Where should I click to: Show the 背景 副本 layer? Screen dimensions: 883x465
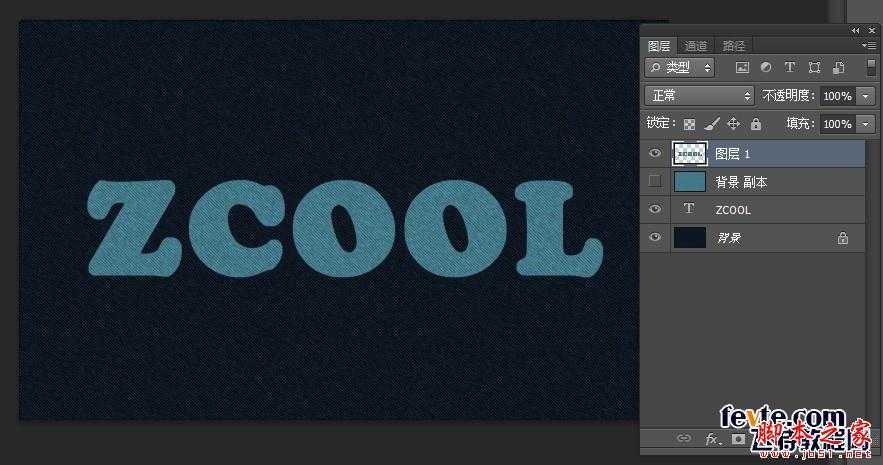pyautogui.click(x=655, y=181)
